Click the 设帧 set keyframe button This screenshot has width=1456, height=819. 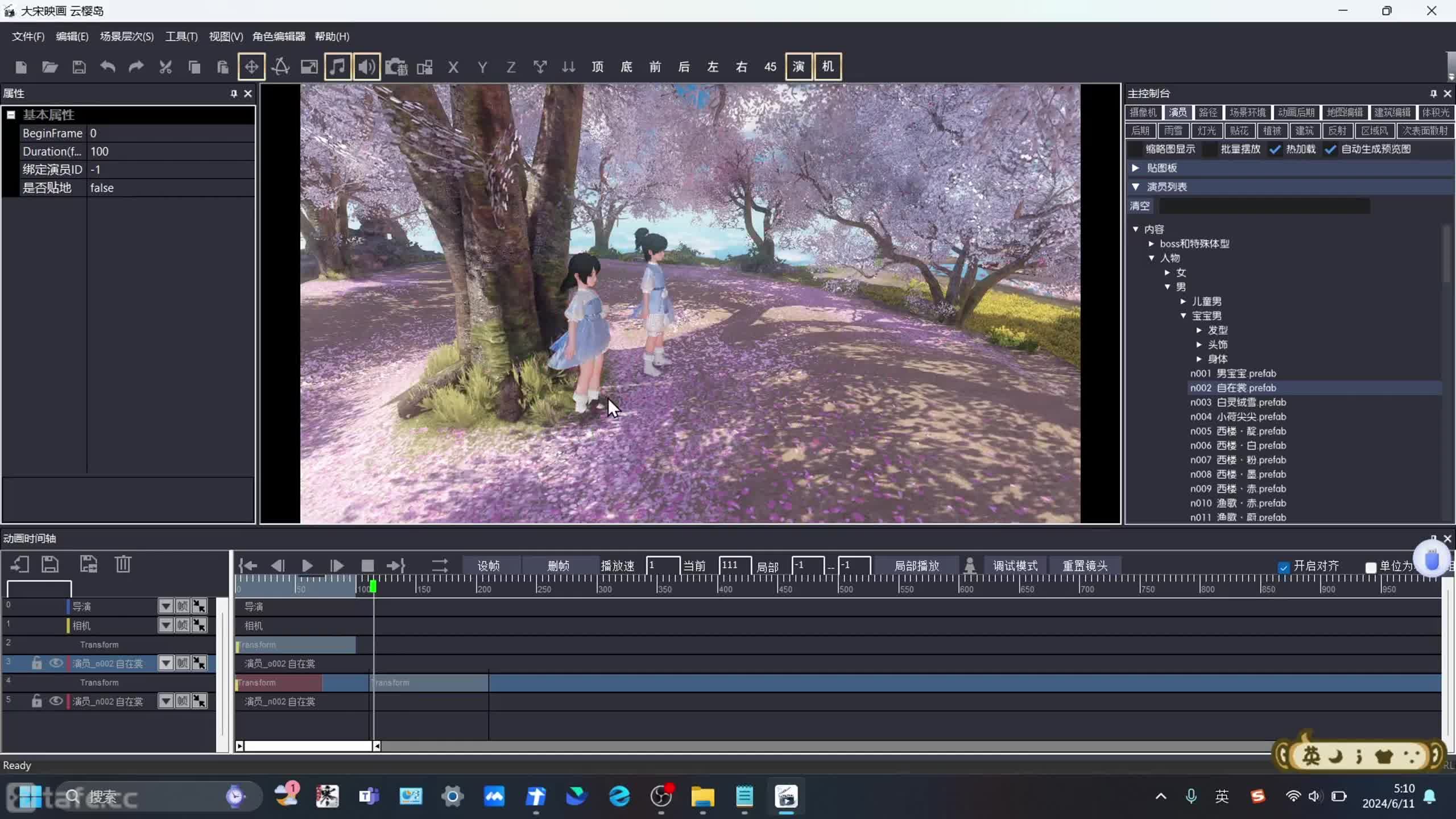pos(489,566)
